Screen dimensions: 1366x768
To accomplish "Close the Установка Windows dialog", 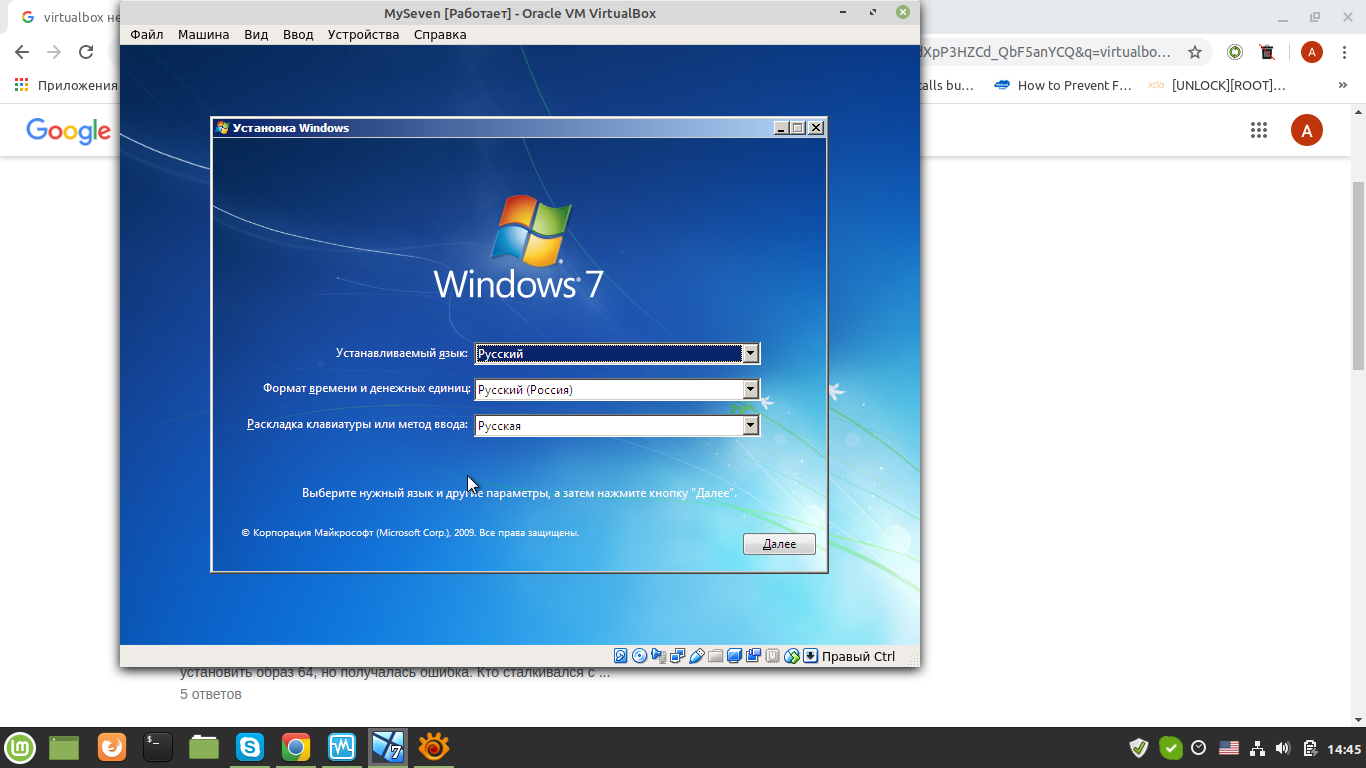I will pos(816,128).
